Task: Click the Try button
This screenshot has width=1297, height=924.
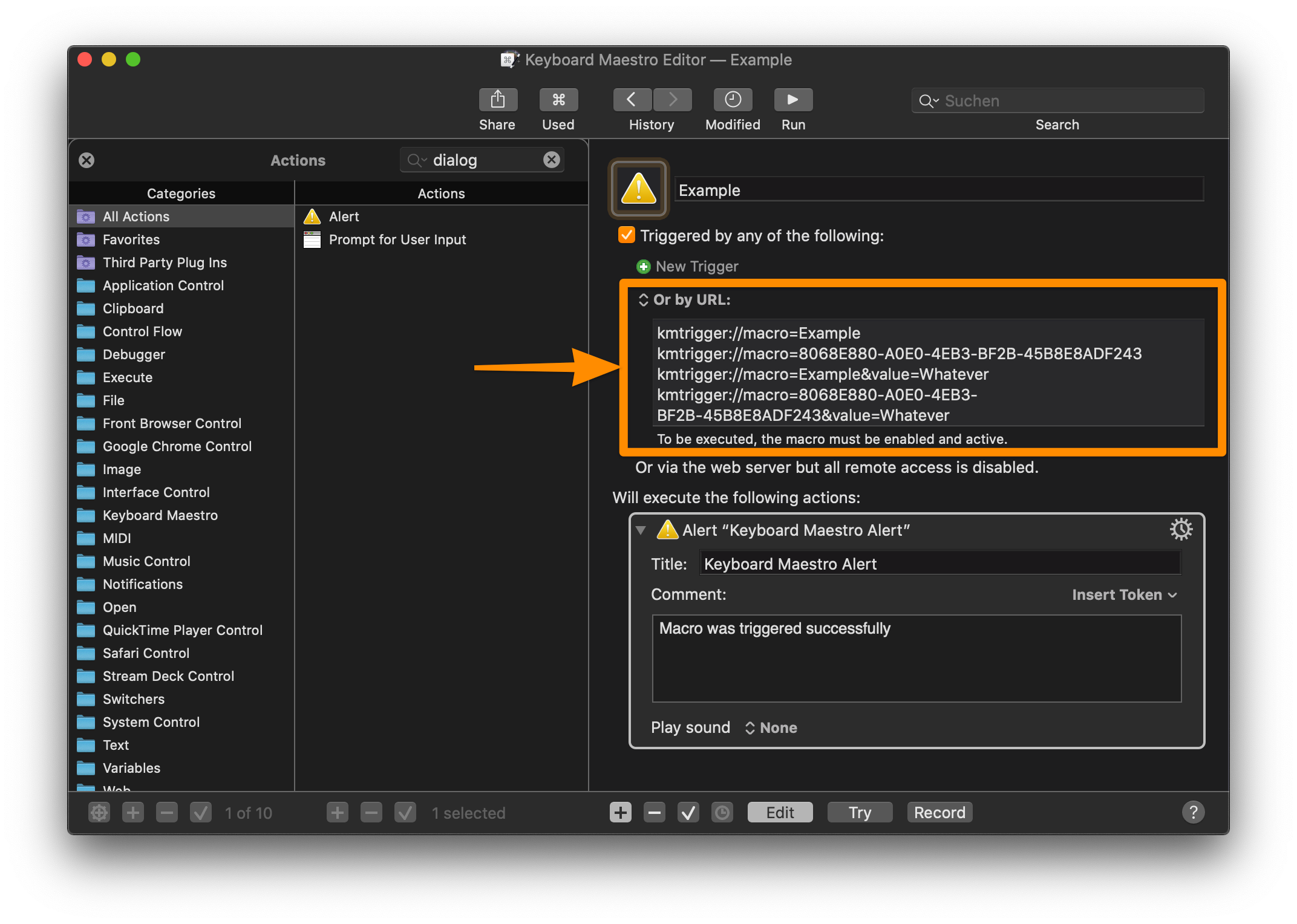Action: (860, 813)
